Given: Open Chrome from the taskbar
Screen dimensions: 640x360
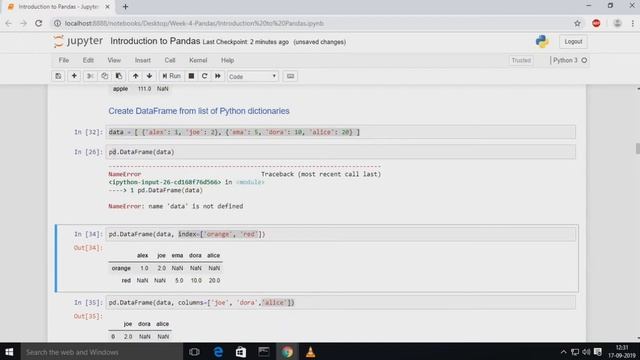Looking at the screenshot, I should (x=287, y=352).
